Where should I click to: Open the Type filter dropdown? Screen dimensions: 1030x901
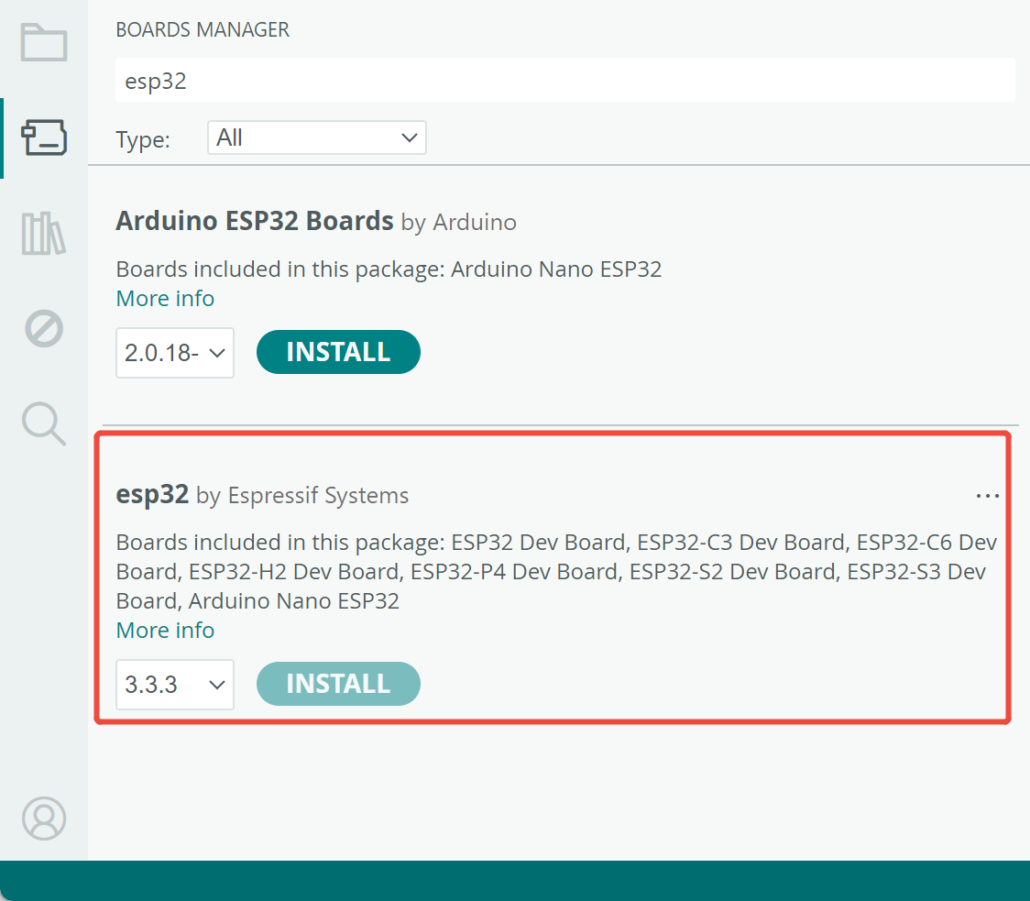click(316, 137)
